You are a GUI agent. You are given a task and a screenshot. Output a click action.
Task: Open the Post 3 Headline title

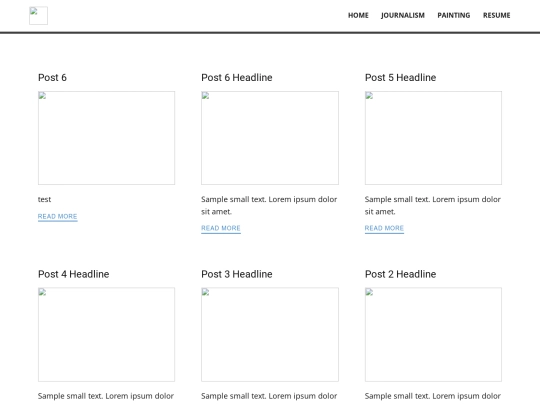[x=237, y=274]
